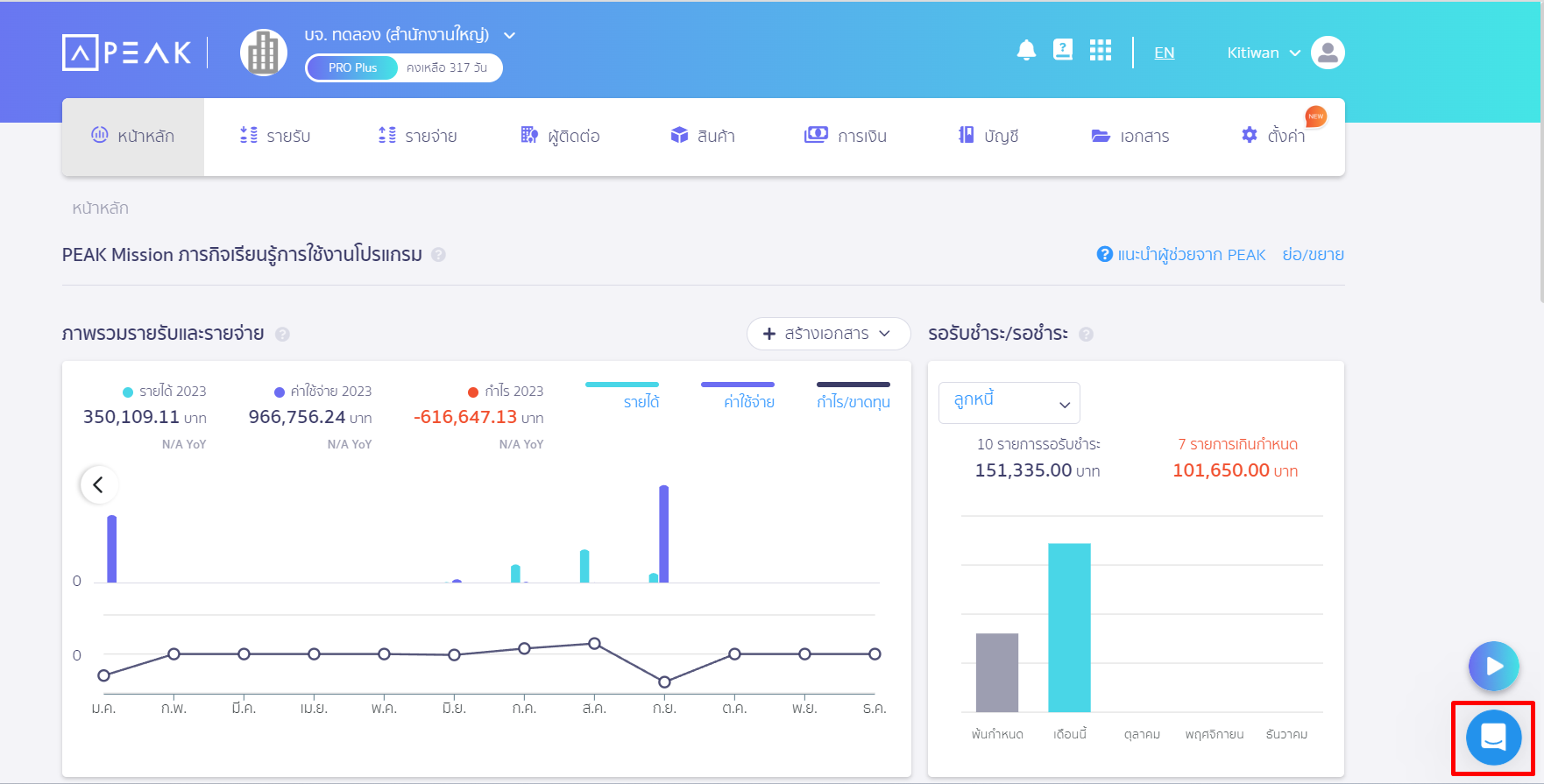Viewport: 1544px width, 784px height.
Task: Switch language to EN
Action: click(1164, 53)
